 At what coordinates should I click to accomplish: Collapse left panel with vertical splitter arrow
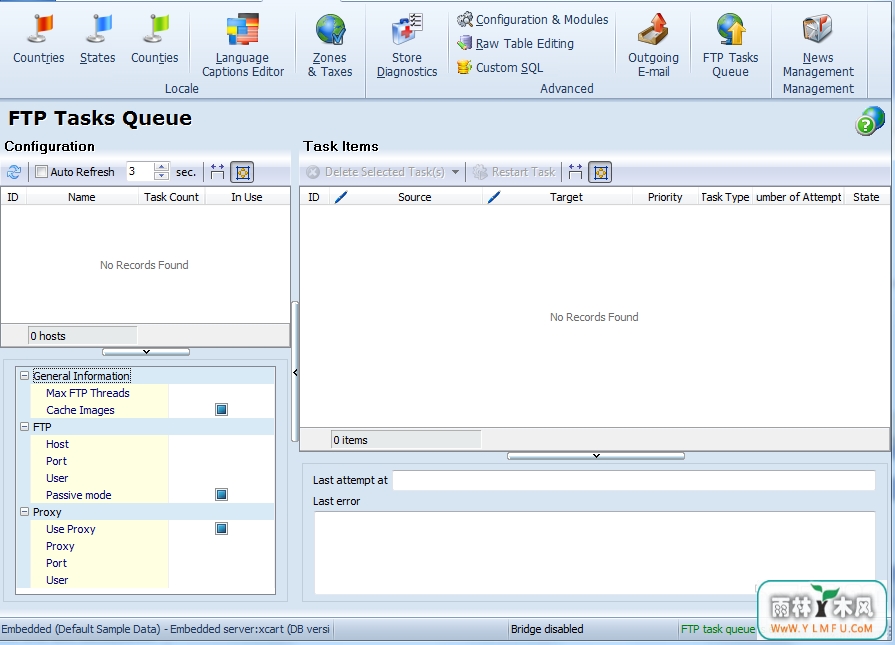click(x=295, y=372)
